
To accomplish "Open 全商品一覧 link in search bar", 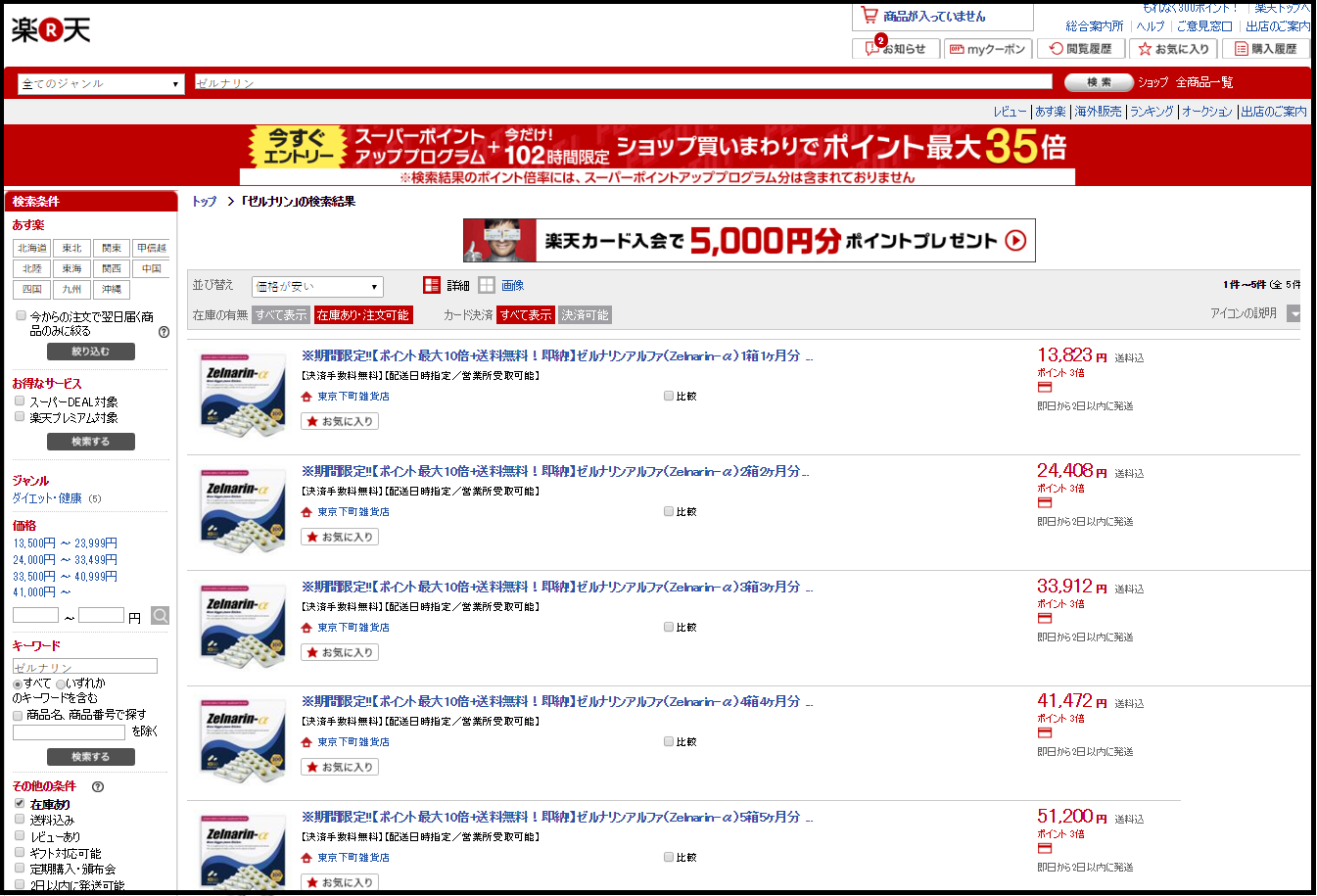I will coord(1204,82).
